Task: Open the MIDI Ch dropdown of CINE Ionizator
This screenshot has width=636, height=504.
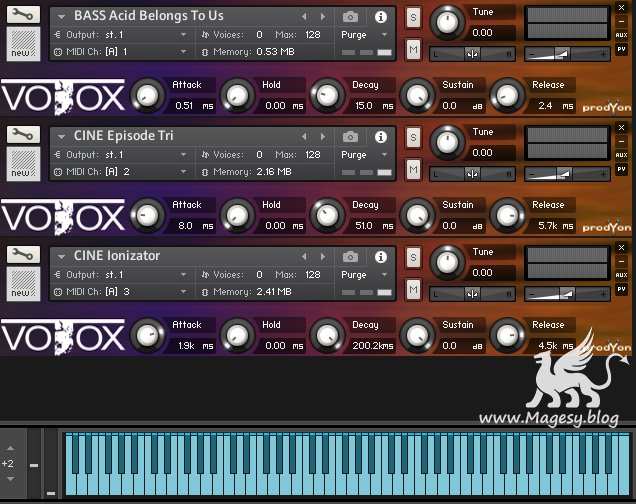Action: point(183,292)
